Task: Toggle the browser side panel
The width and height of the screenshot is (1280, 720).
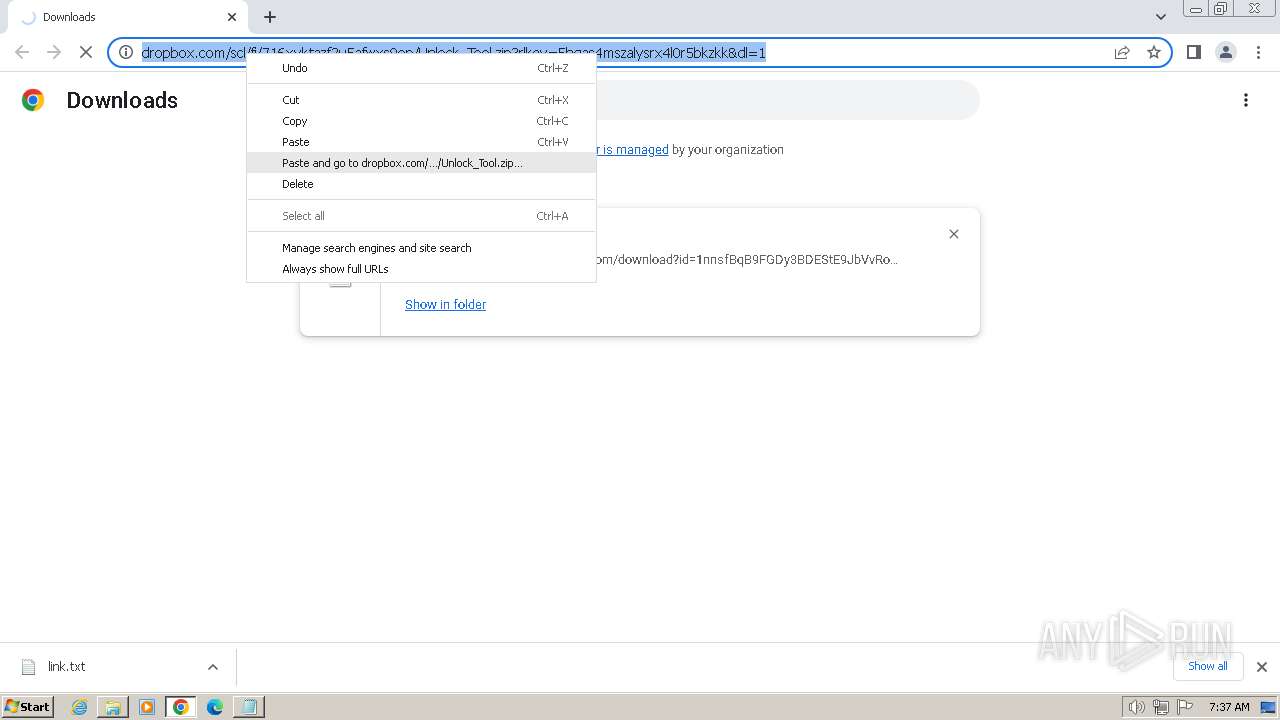Action: click(x=1193, y=52)
